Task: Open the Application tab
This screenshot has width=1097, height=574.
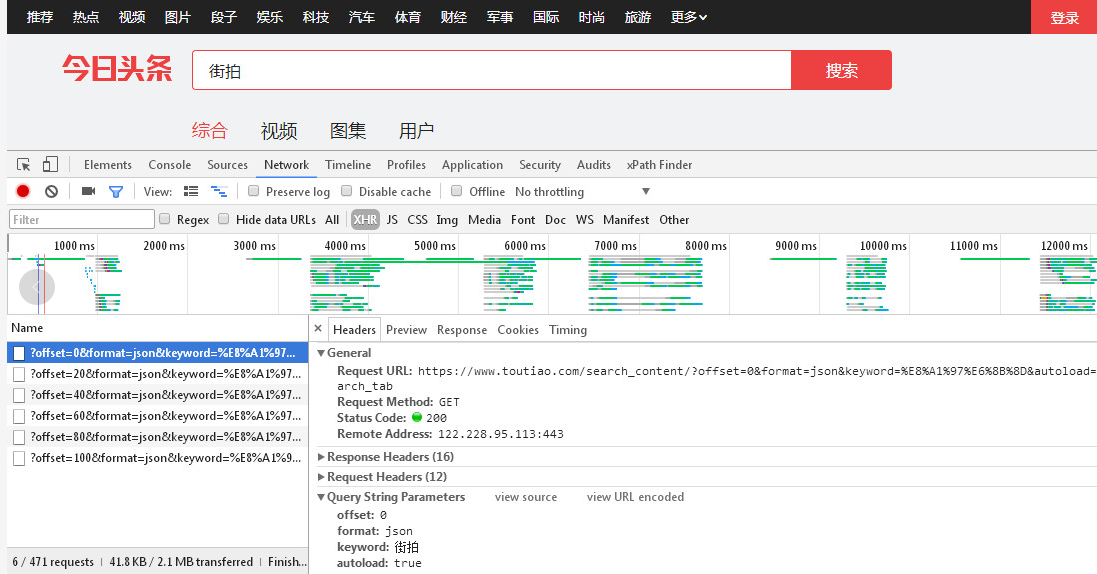Action: click(472, 164)
